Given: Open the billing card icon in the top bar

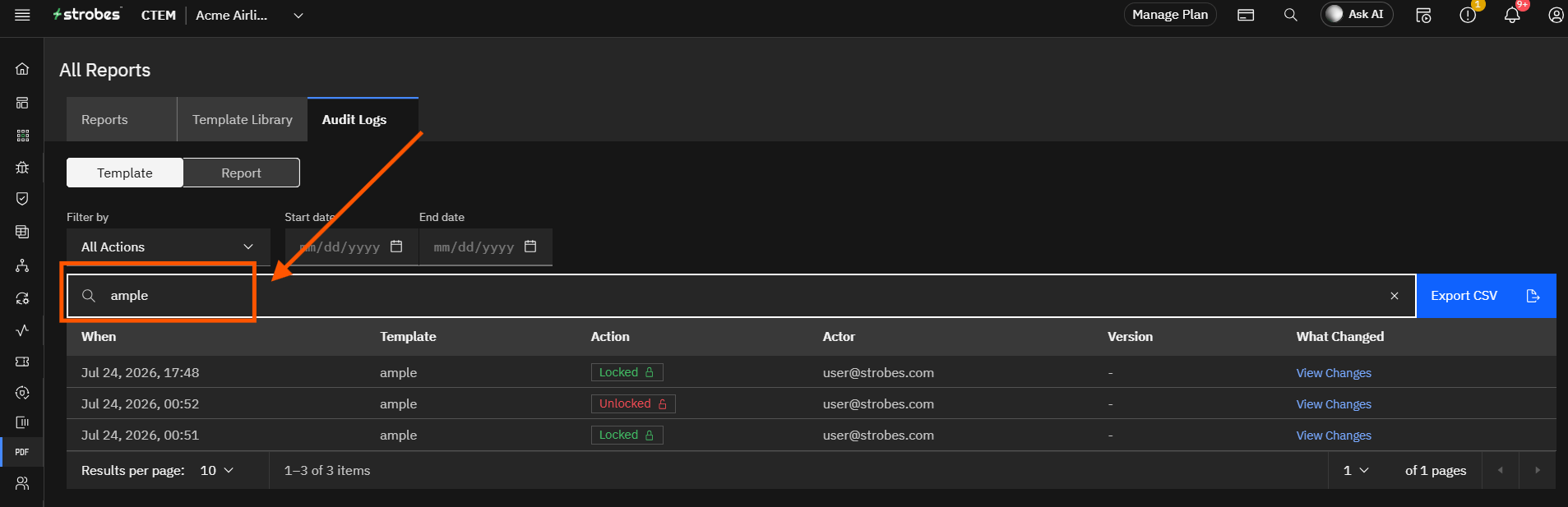Looking at the screenshot, I should 1246,15.
